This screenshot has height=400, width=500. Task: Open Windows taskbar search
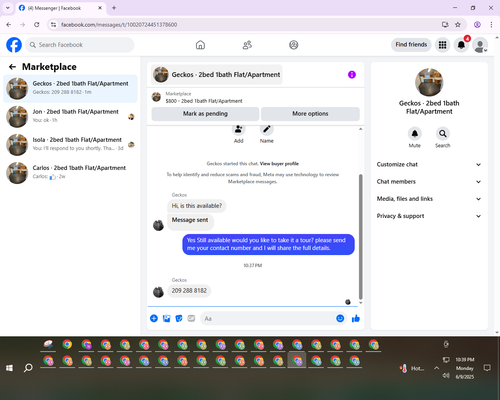coord(28,368)
